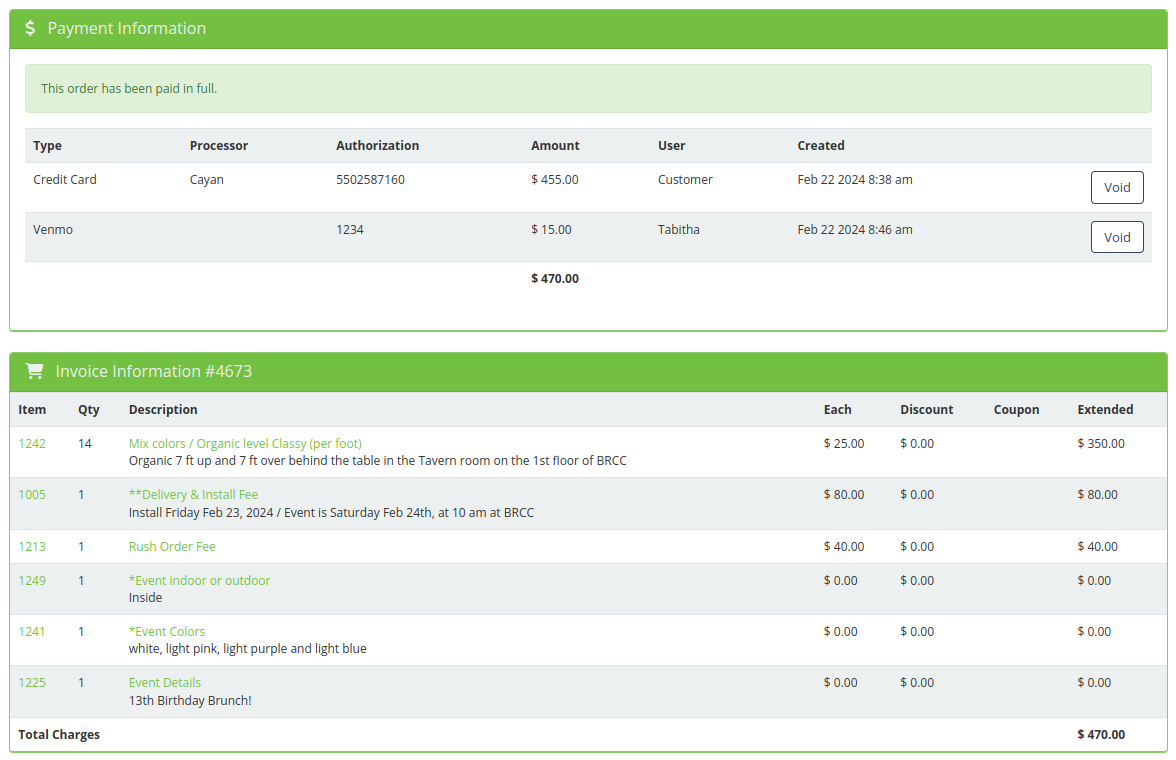Select the Credit Card type cell
This screenshot has width=1176, height=760.
pos(64,179)
